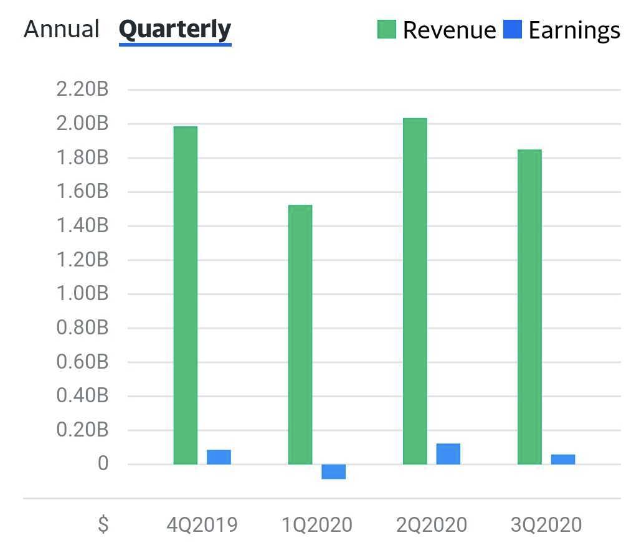The image size is (638, 552).
Task: Click the 1Q2020 x-axis label
Action: point(316,524)
